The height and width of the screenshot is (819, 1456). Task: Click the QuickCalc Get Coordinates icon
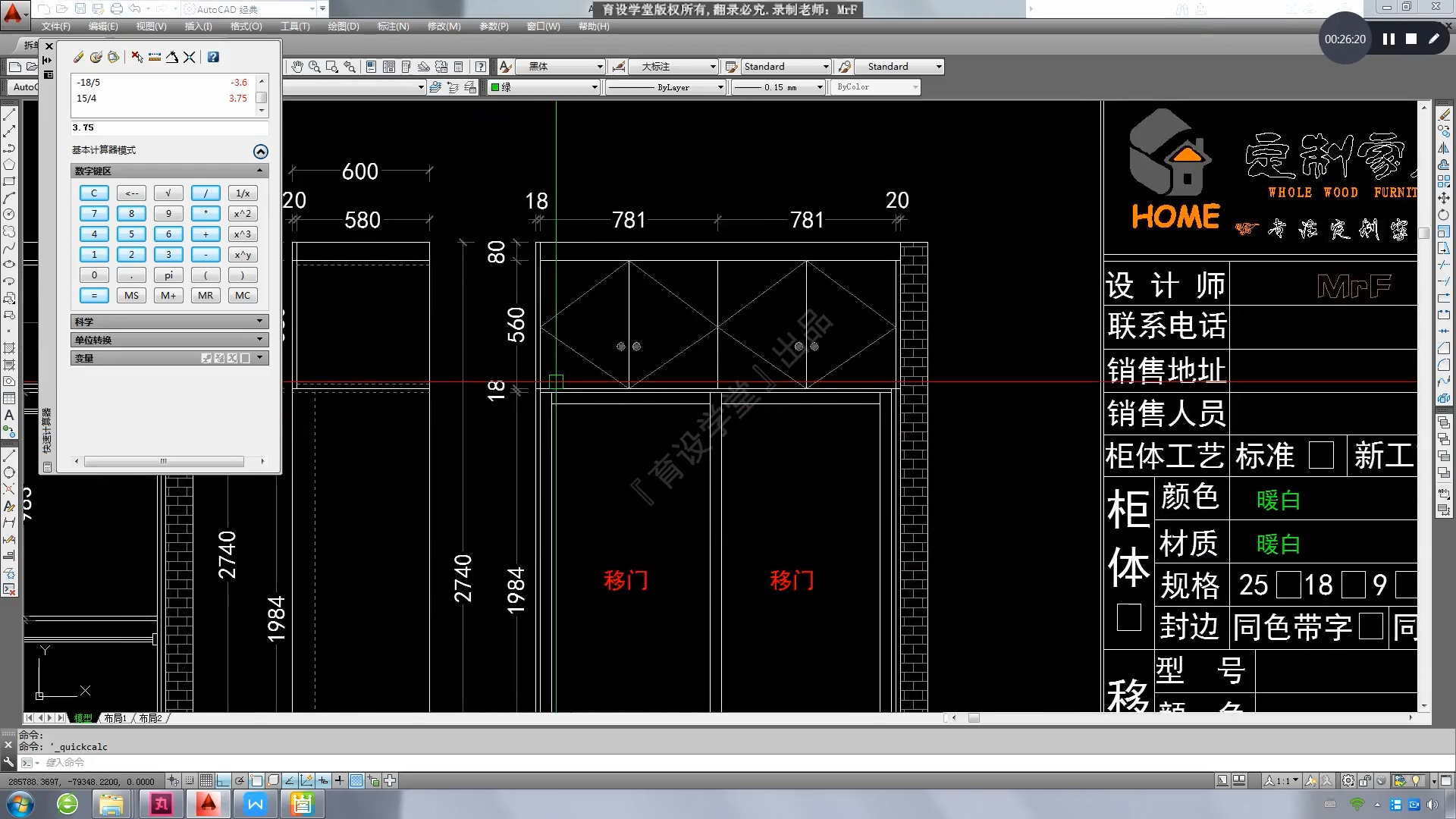tap(136, 57)
